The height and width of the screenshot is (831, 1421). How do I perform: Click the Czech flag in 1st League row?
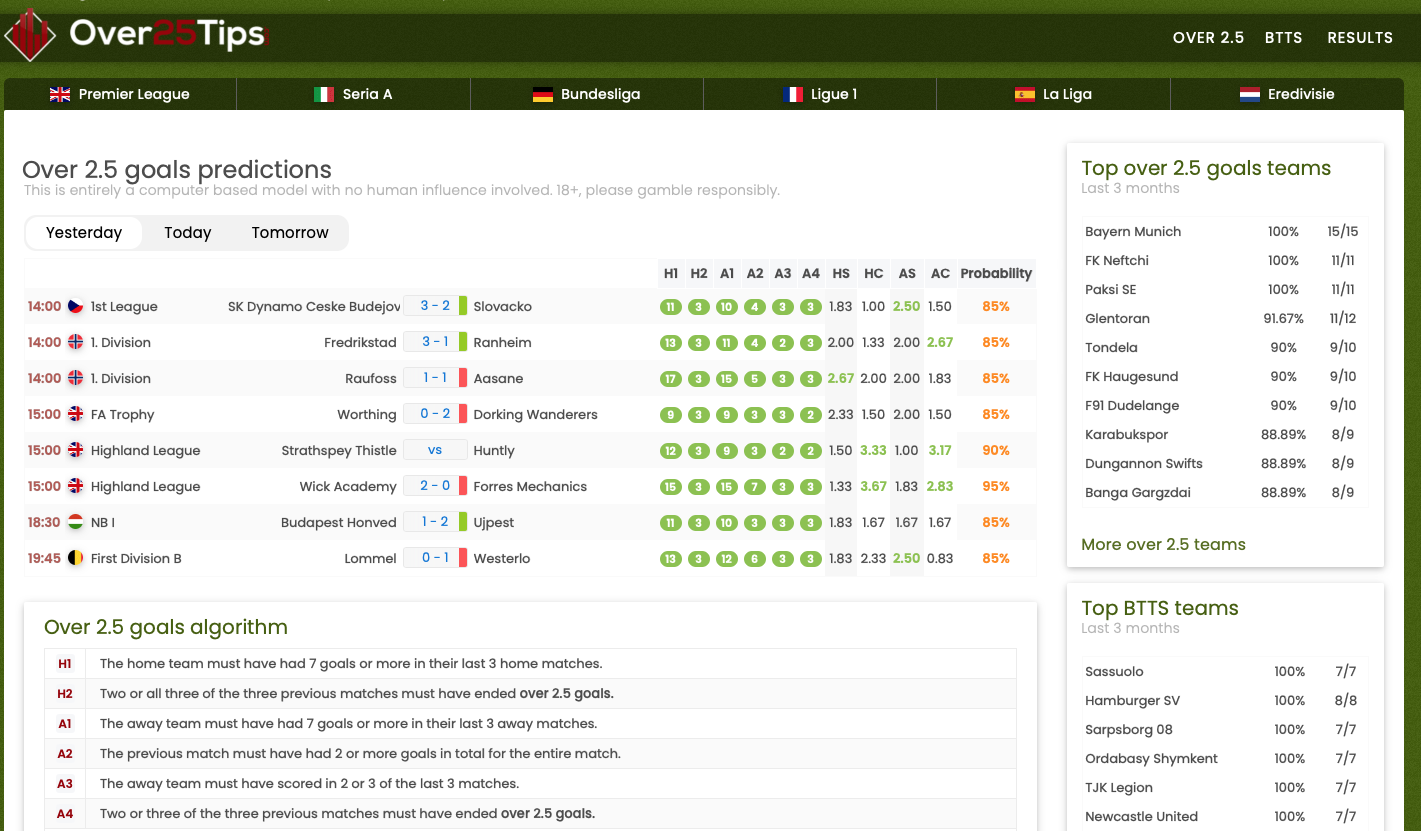point(75,306)
